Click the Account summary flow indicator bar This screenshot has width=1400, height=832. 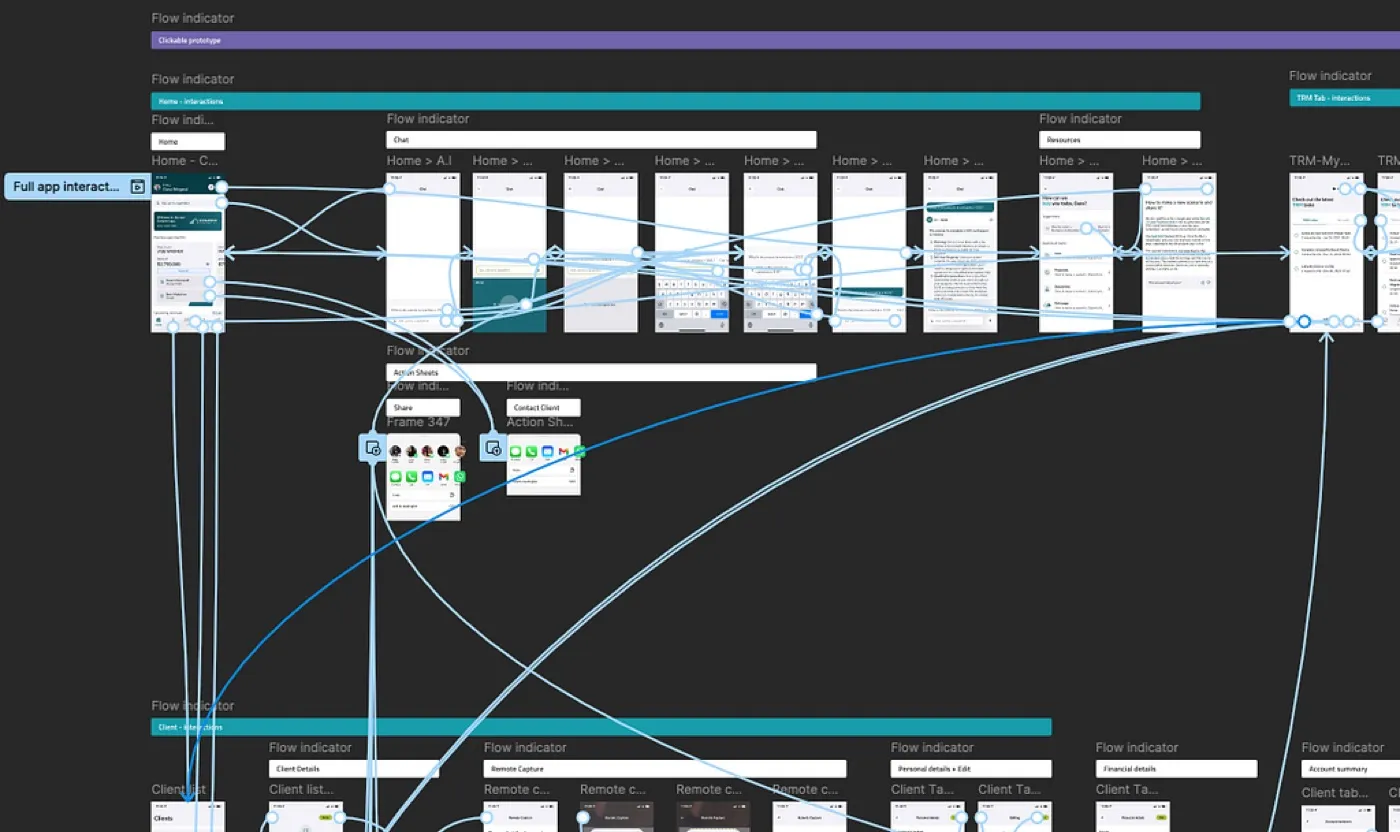1350,769
